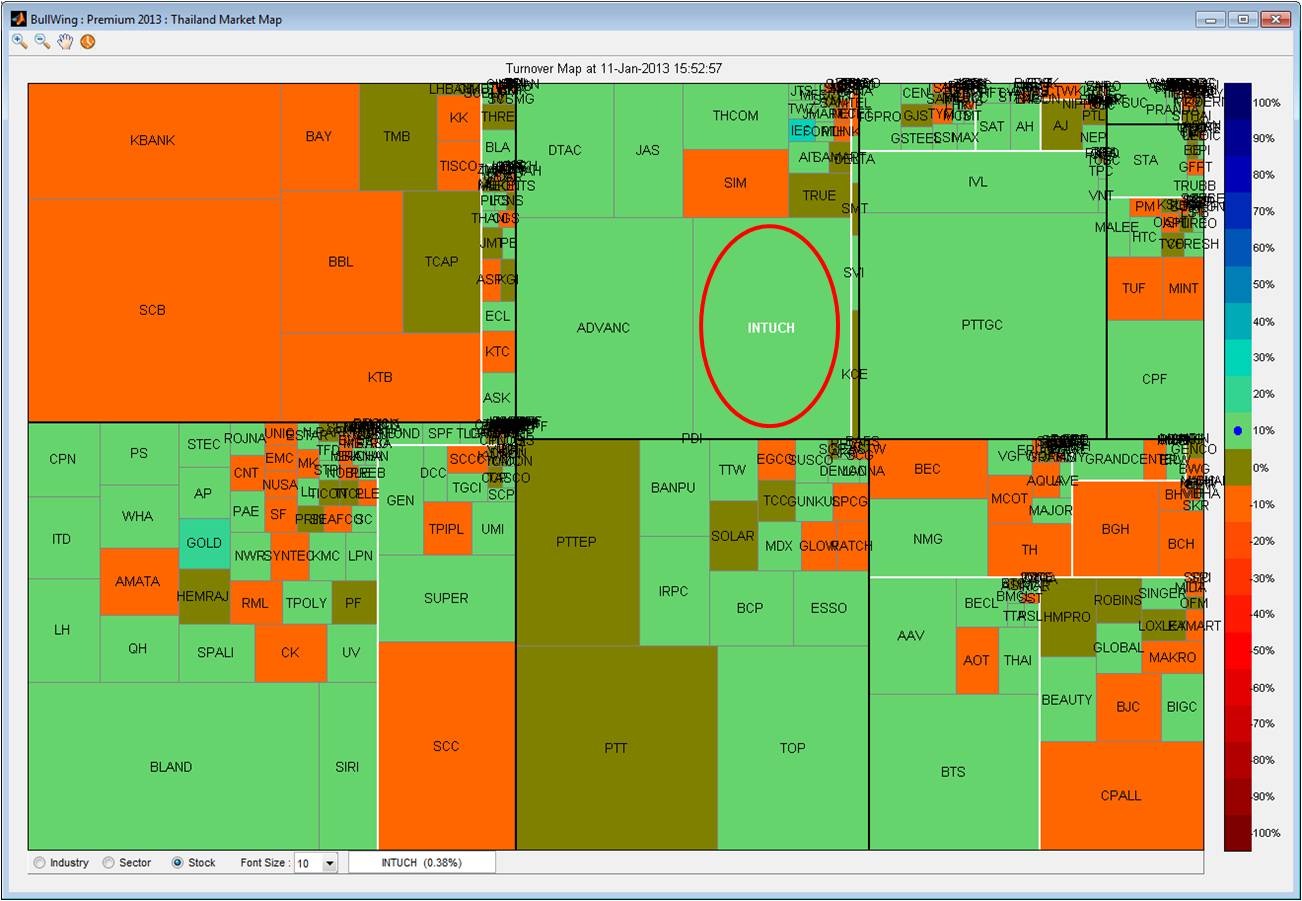Click the BTS stock block
This screenshot has height=901, width=1302.
click(953, 772)
